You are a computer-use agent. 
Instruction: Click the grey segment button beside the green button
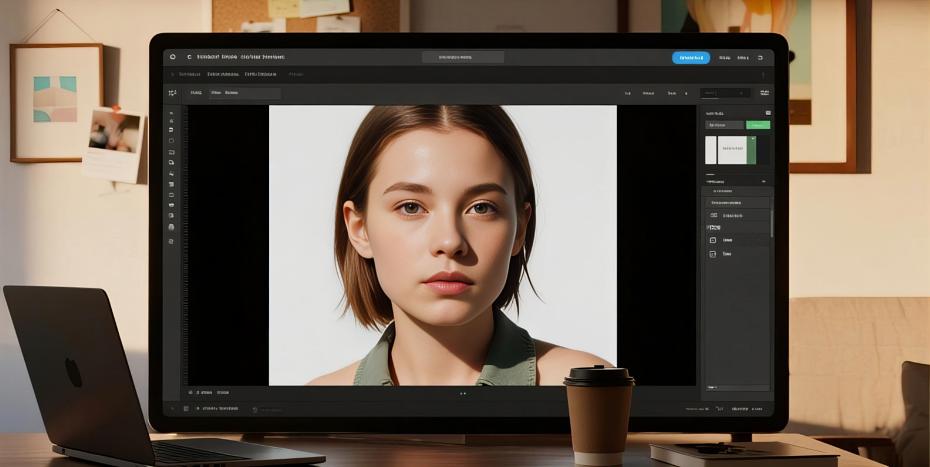coord(724,125)
